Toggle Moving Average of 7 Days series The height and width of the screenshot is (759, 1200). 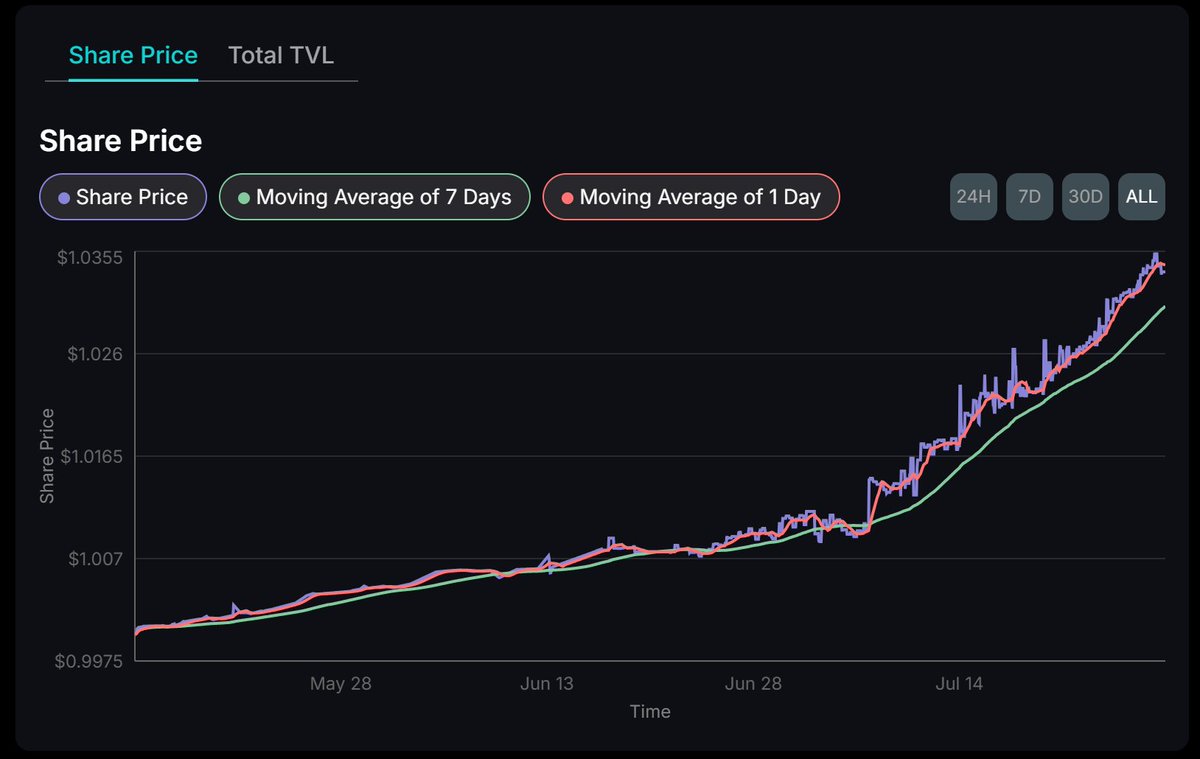pos(374,197)
